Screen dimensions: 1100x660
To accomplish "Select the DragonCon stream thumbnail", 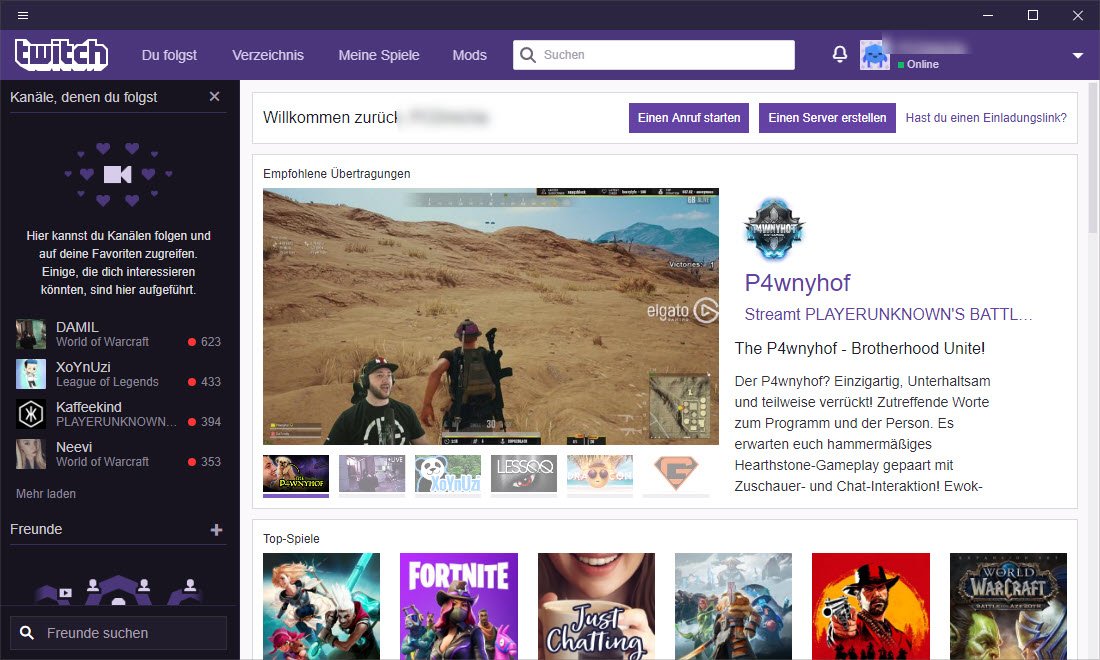I will tap(600, 473).
